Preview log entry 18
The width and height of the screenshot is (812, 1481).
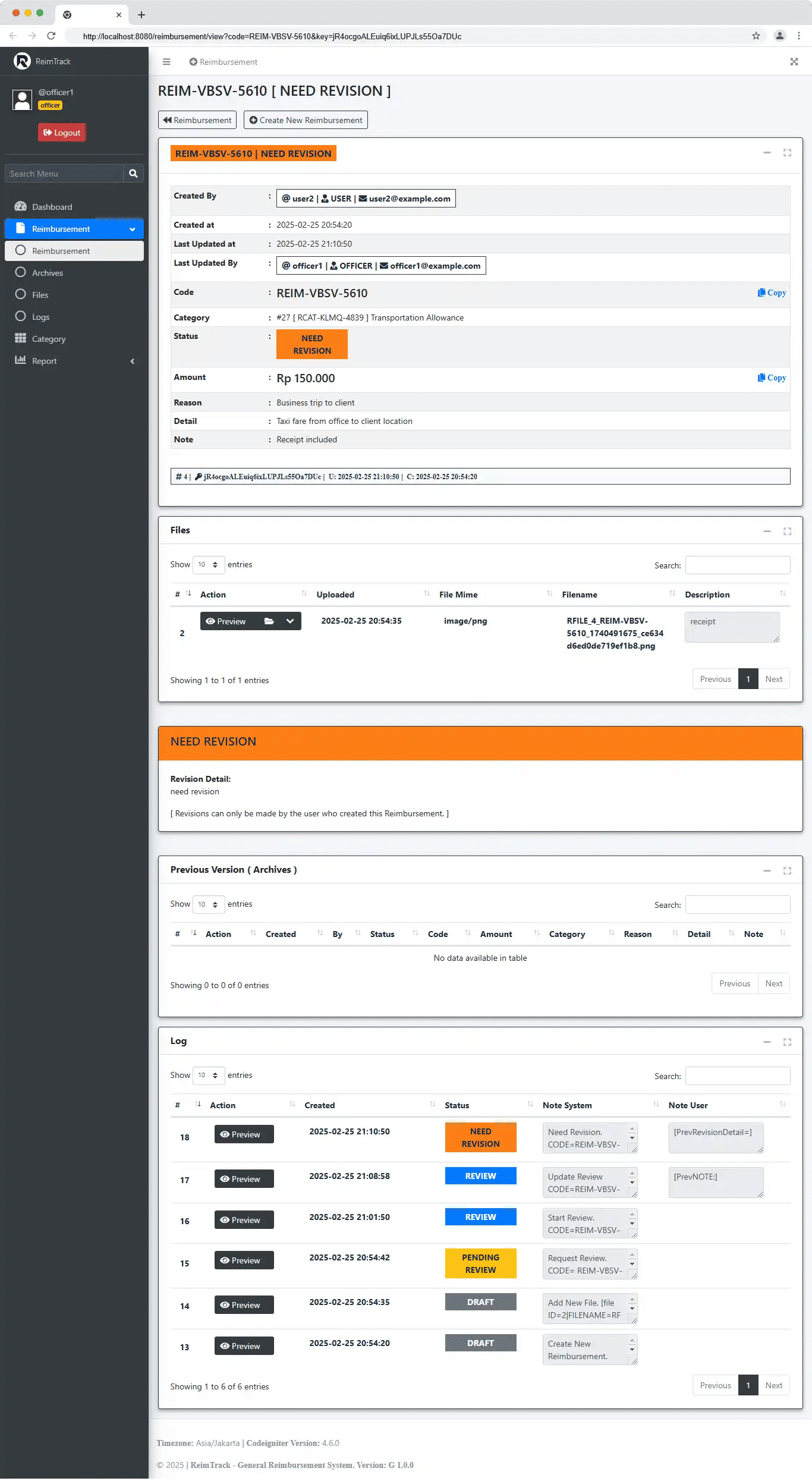point(244,1134)
